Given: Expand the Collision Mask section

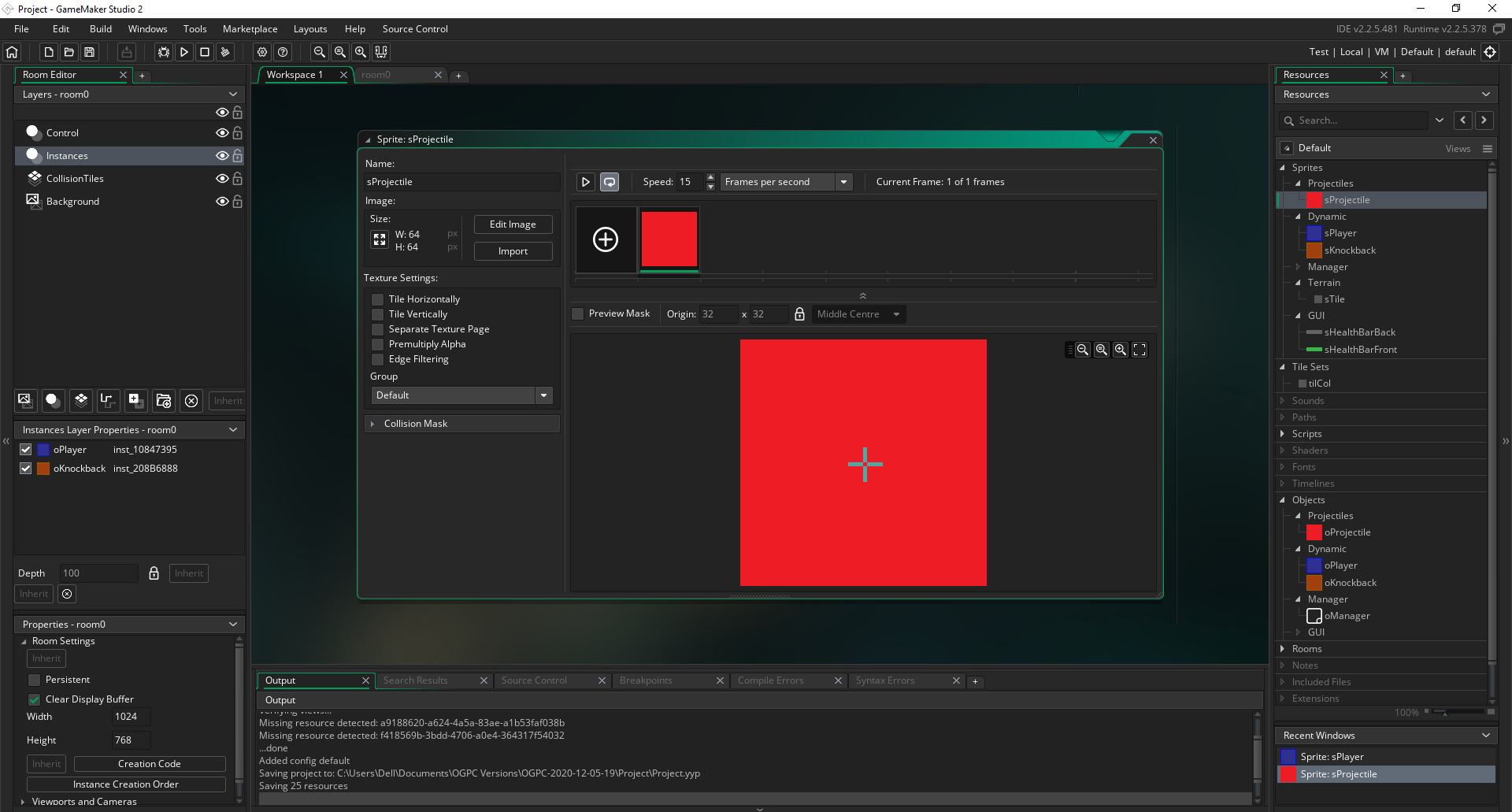Looking at the screenshot, I should click(x=372, y=424).
